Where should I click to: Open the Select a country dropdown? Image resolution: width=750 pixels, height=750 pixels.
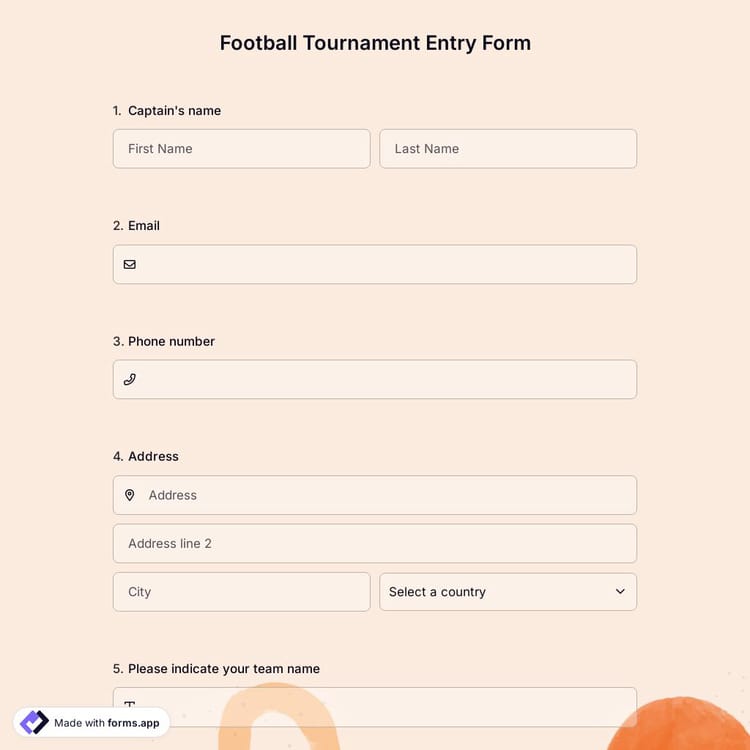pos(507,592)
